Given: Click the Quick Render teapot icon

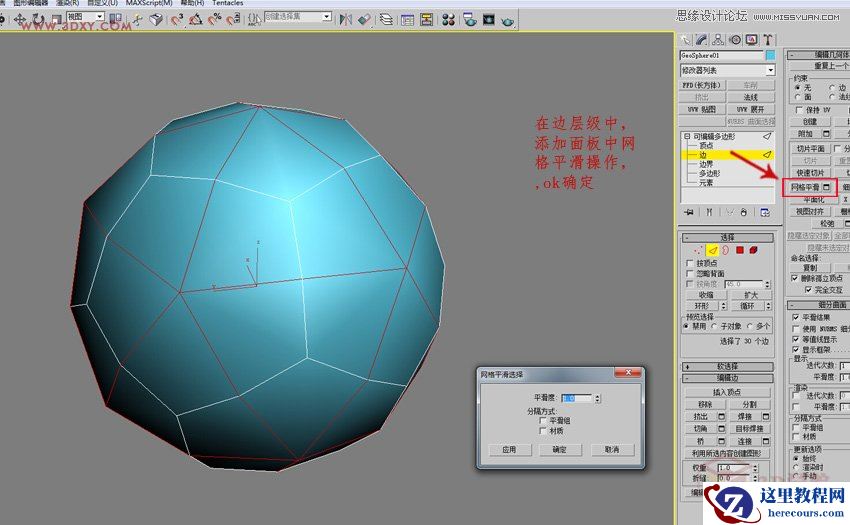Looking at the screenshot, I should point(507,21).
